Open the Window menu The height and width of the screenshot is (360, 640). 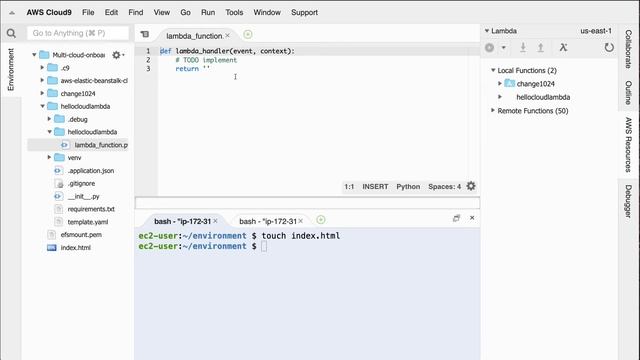pos(267,12)
